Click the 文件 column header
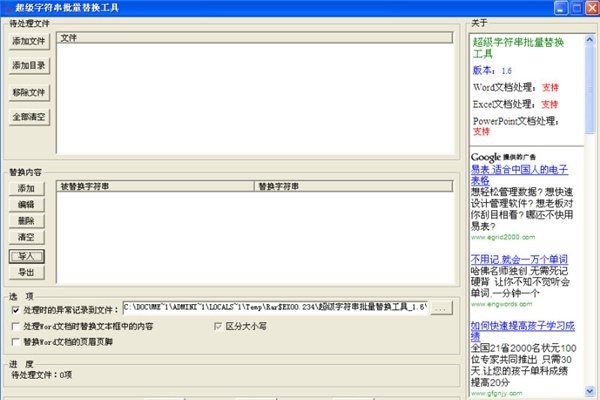The width and height of the screenshot is (600, 400). coord(254,38)
